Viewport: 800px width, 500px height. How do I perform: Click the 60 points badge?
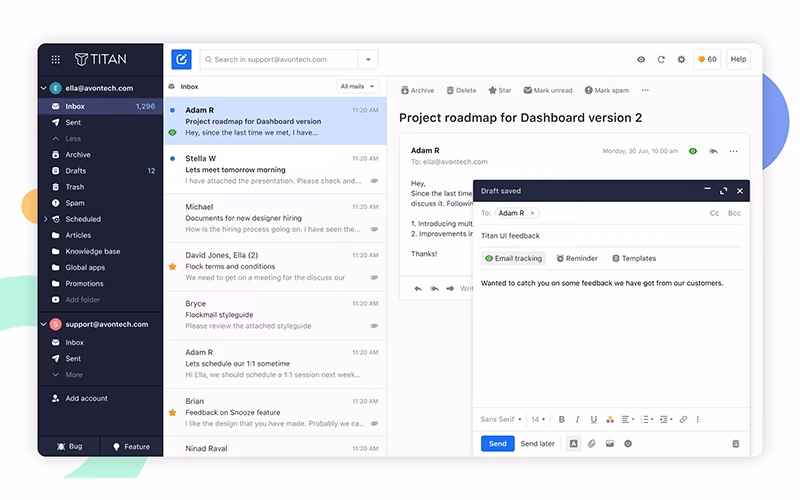707,60
